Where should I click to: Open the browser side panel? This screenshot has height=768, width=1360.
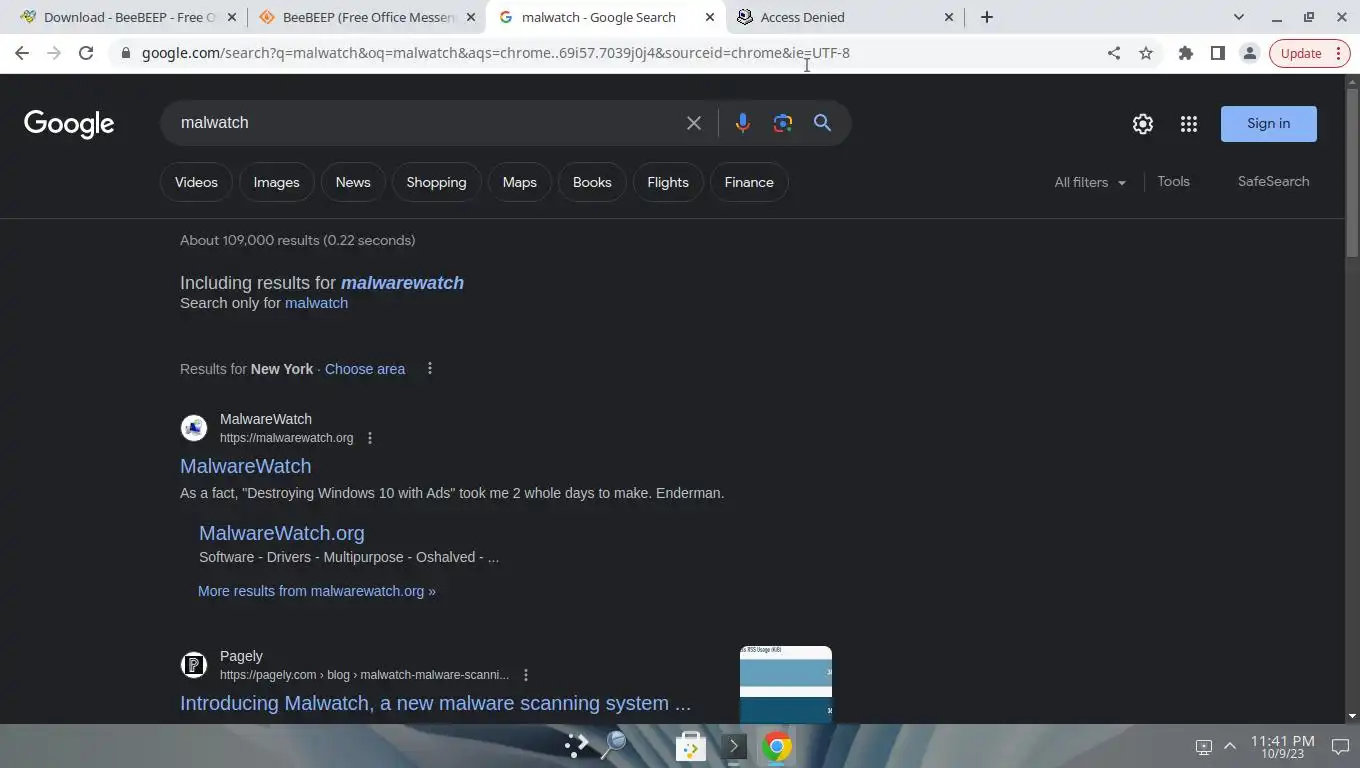1218,53
